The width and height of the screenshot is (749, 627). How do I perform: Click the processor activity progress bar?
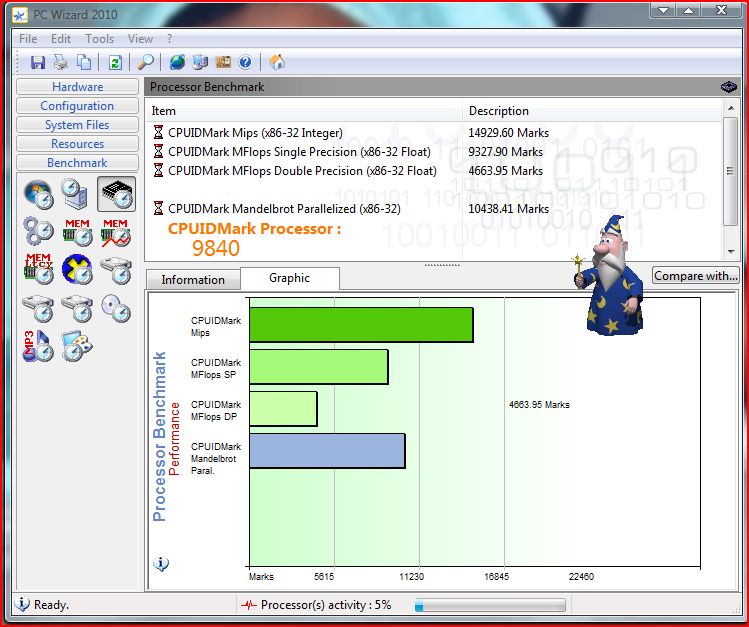tap(490, 605)
